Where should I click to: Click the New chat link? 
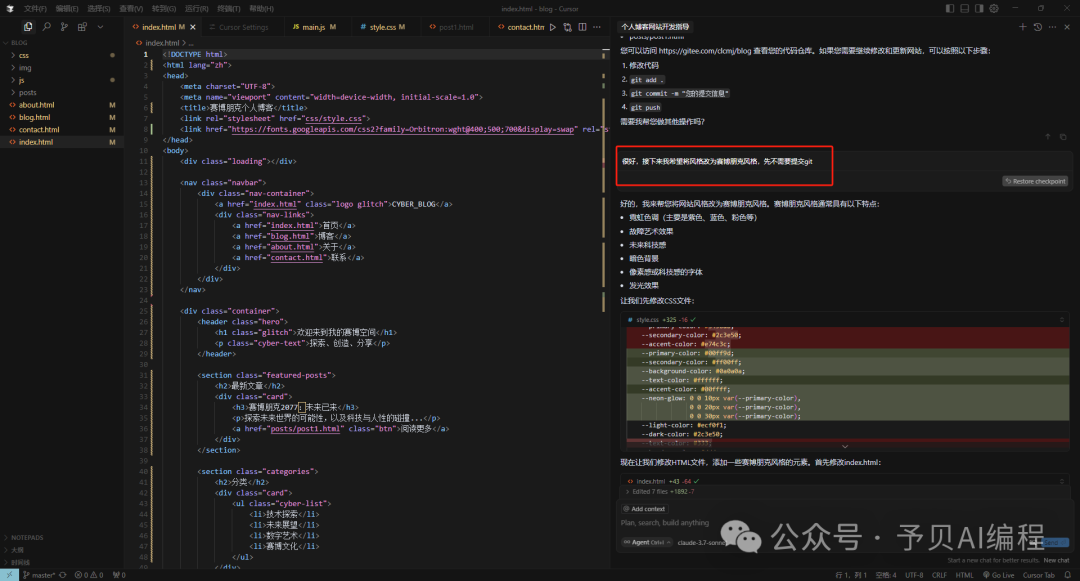click(1056, 560)
